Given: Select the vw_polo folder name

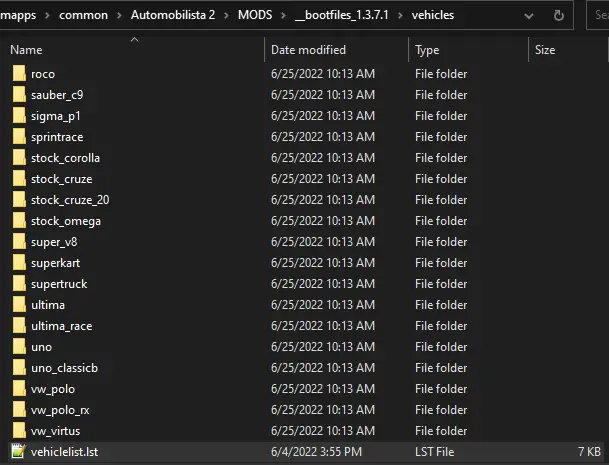Looking at the screenshot, I should (53, 389).
